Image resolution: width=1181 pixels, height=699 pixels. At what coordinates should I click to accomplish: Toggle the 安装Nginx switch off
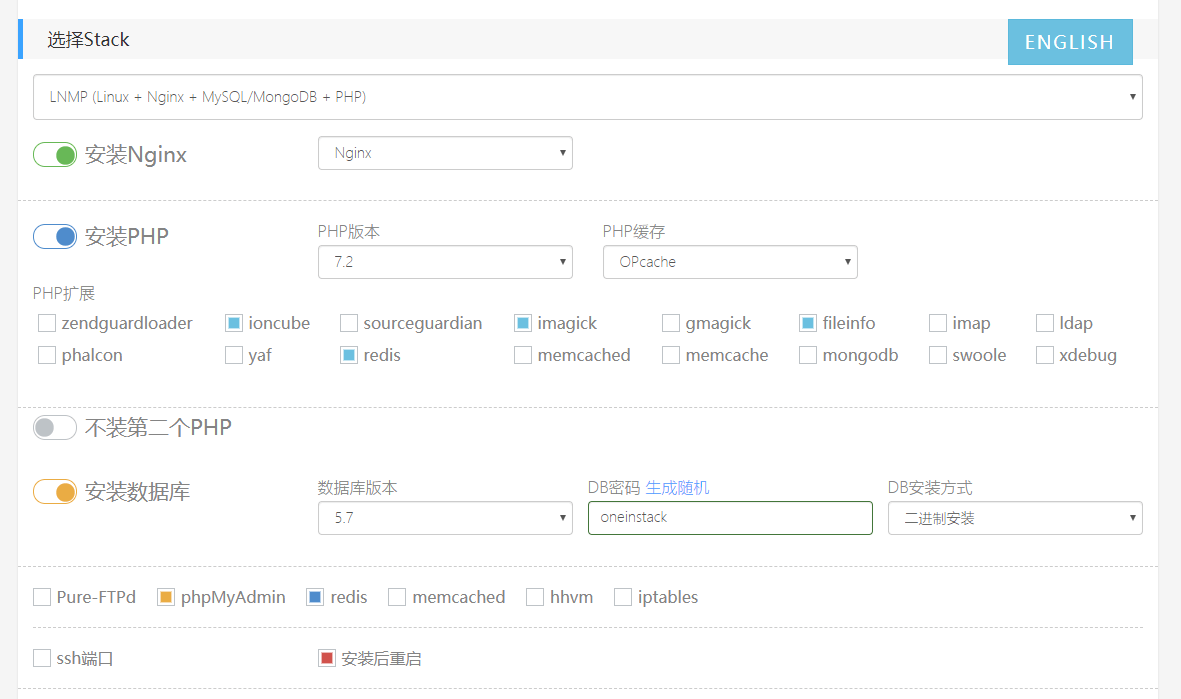coord(55,155)
